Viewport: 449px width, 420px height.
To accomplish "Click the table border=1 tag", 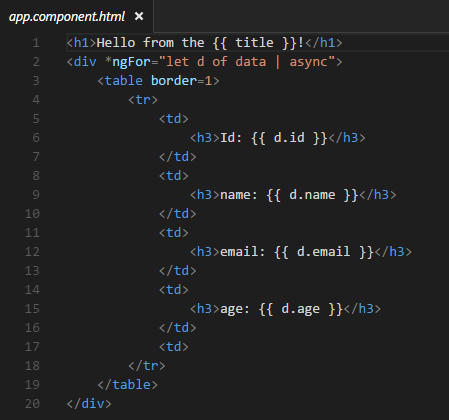I will pyautogui.click(x=158, y=81).
